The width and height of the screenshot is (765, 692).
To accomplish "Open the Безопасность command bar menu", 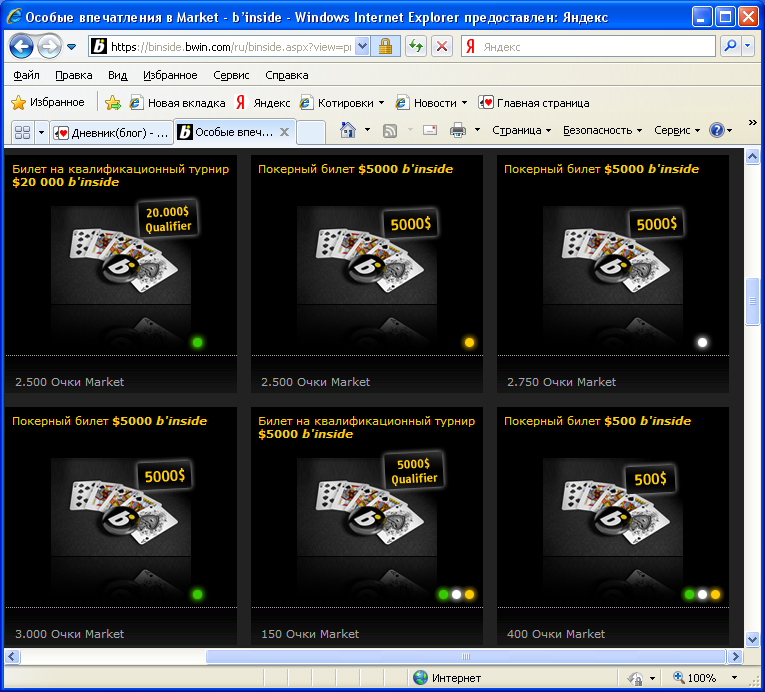I will pos(602,130).
